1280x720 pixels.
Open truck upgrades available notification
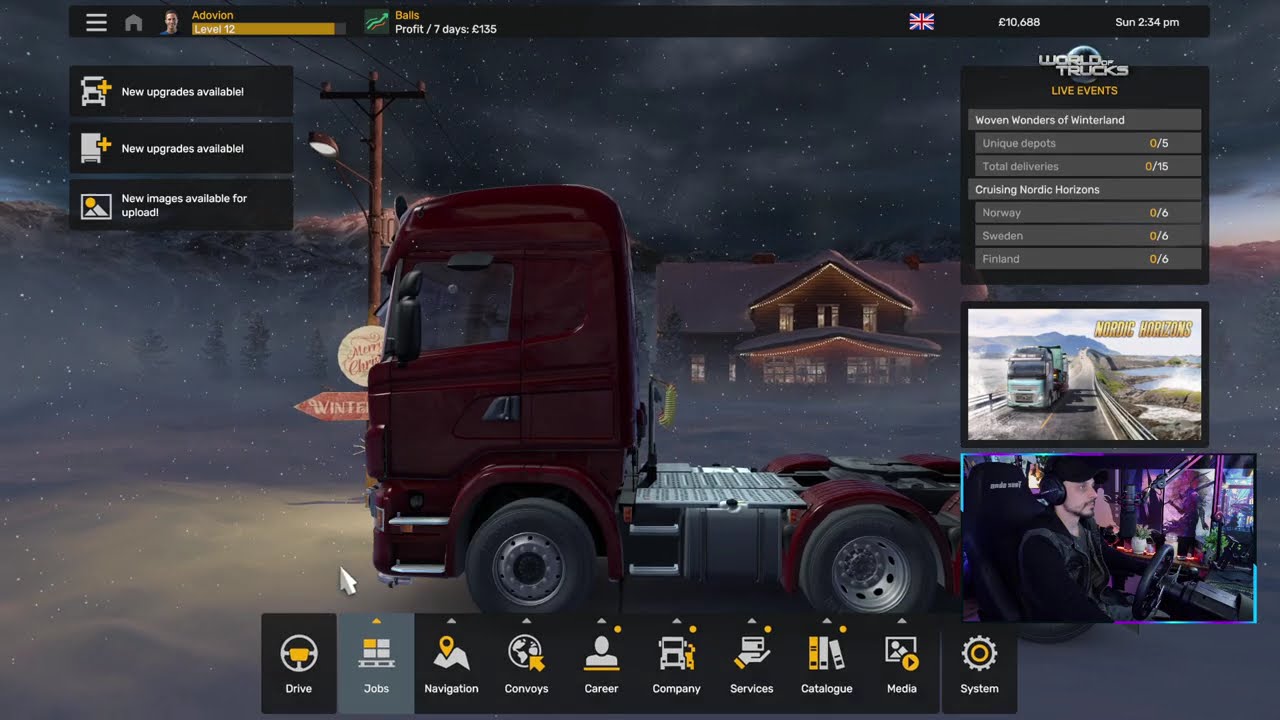coord(181,92)
